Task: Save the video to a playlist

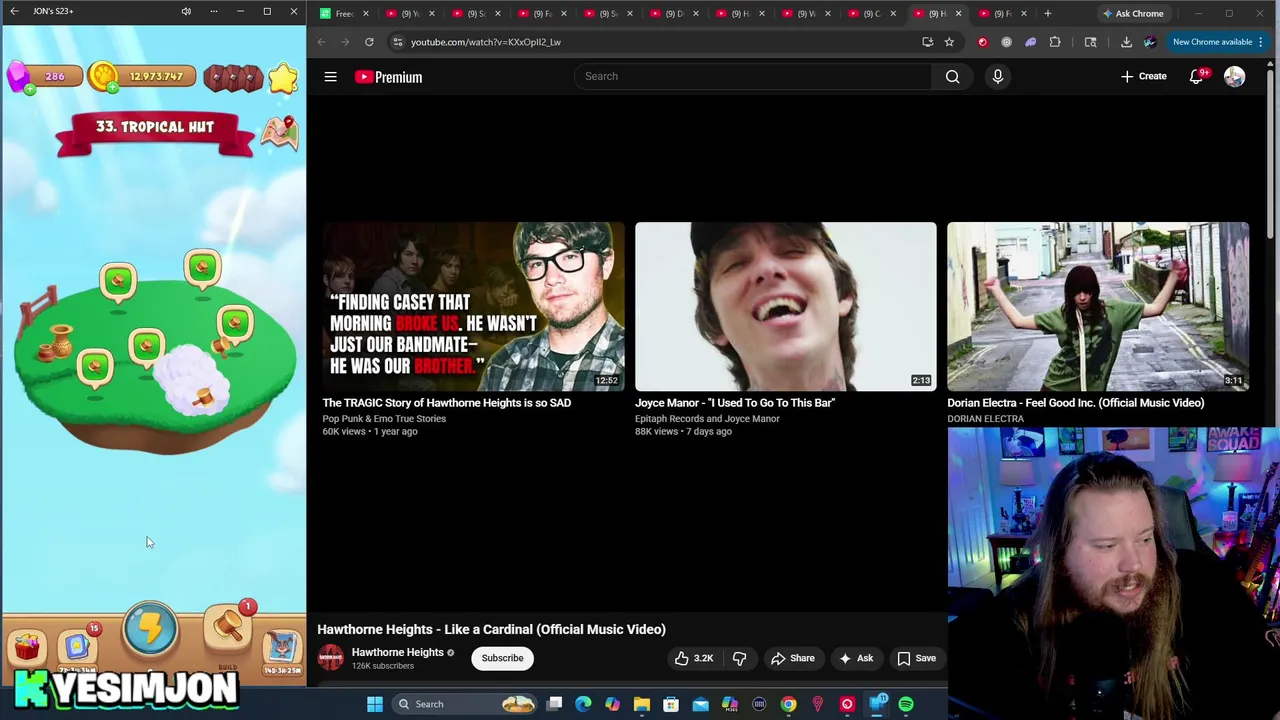Action: pos(916,658)
